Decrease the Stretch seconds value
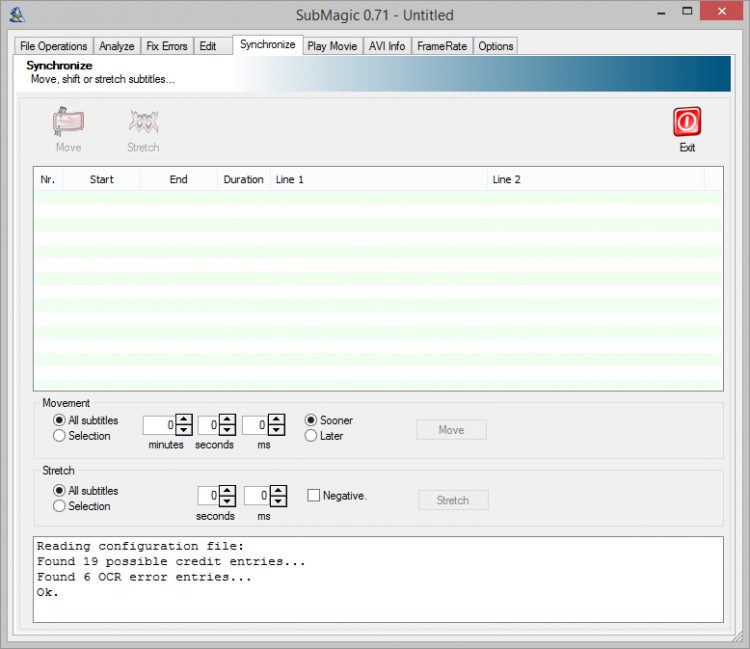The width and height of the screenshot is (750, 649). [x=228, y=501]
